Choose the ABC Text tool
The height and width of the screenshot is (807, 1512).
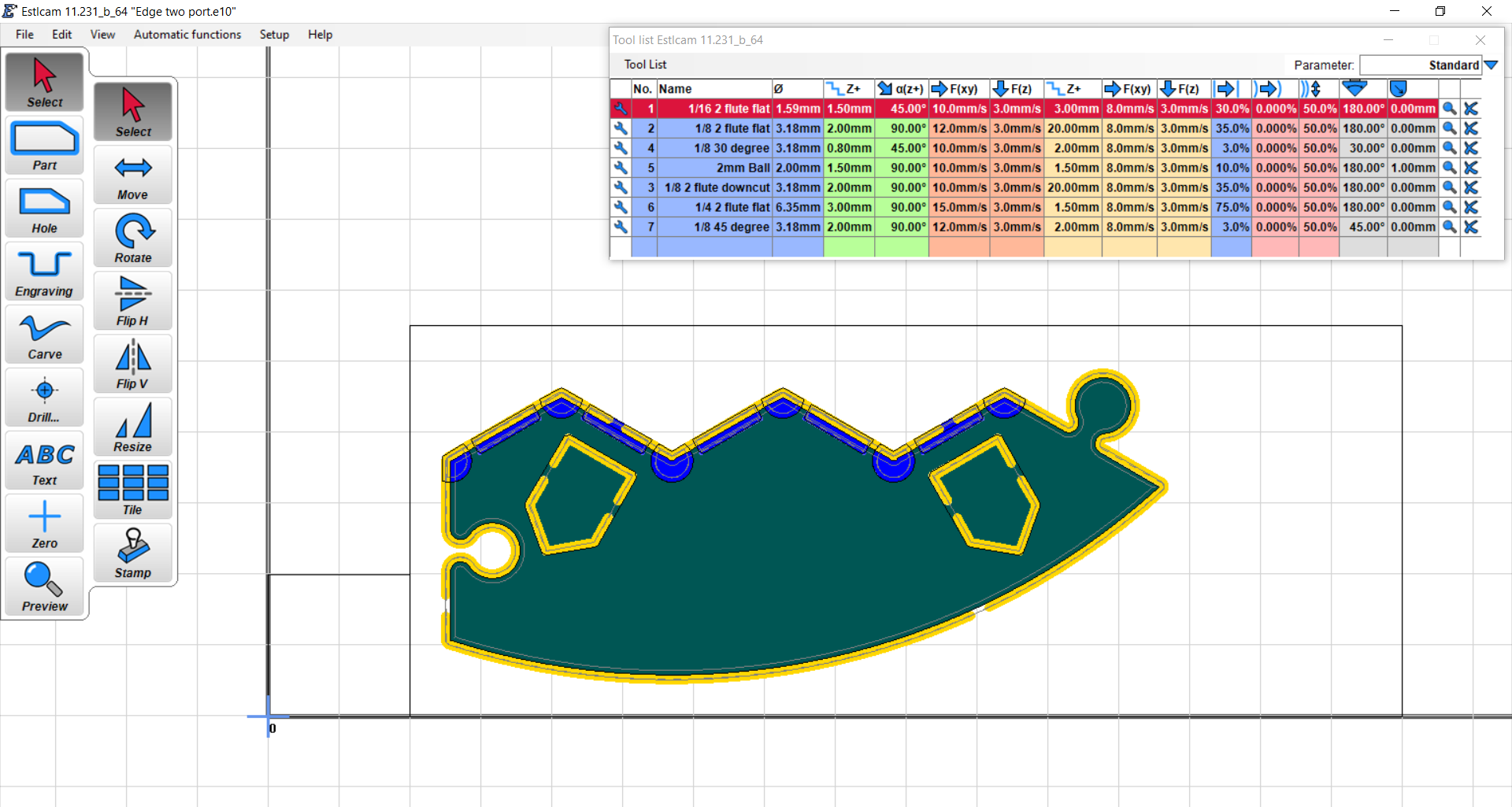(x=45, y=461)
